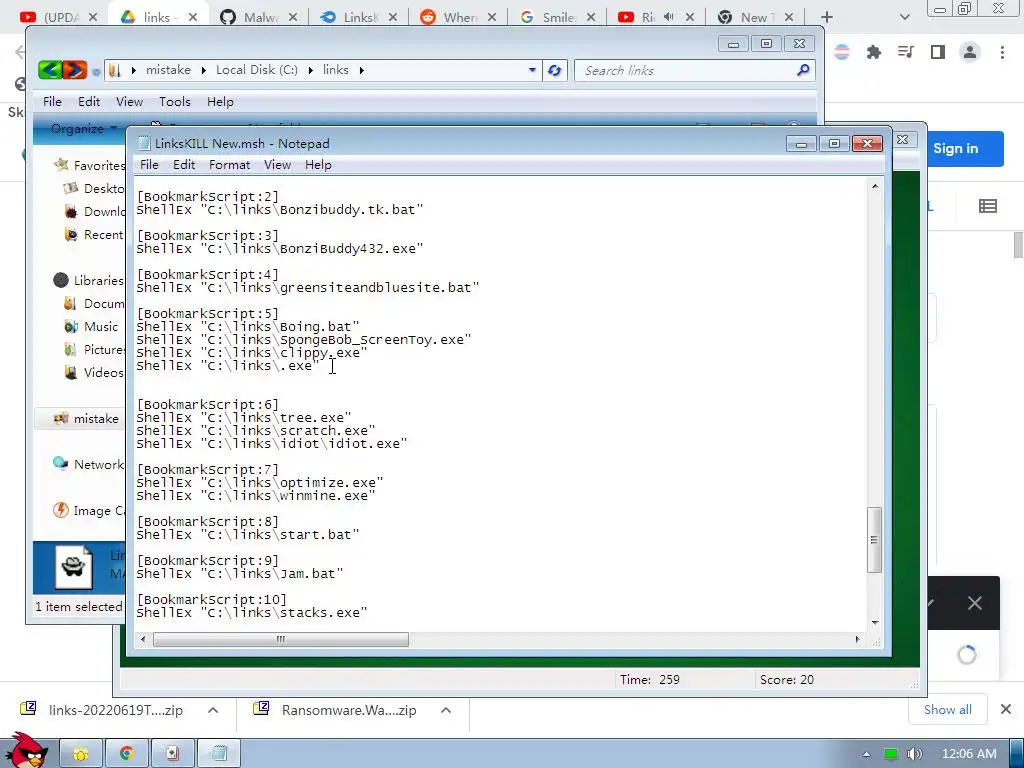Mute the audio-playing YouTube tab speaker icon

click(x=669, y=17)
